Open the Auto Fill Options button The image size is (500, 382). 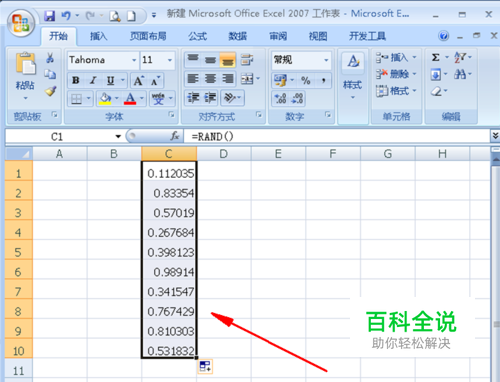click(205, 366)
